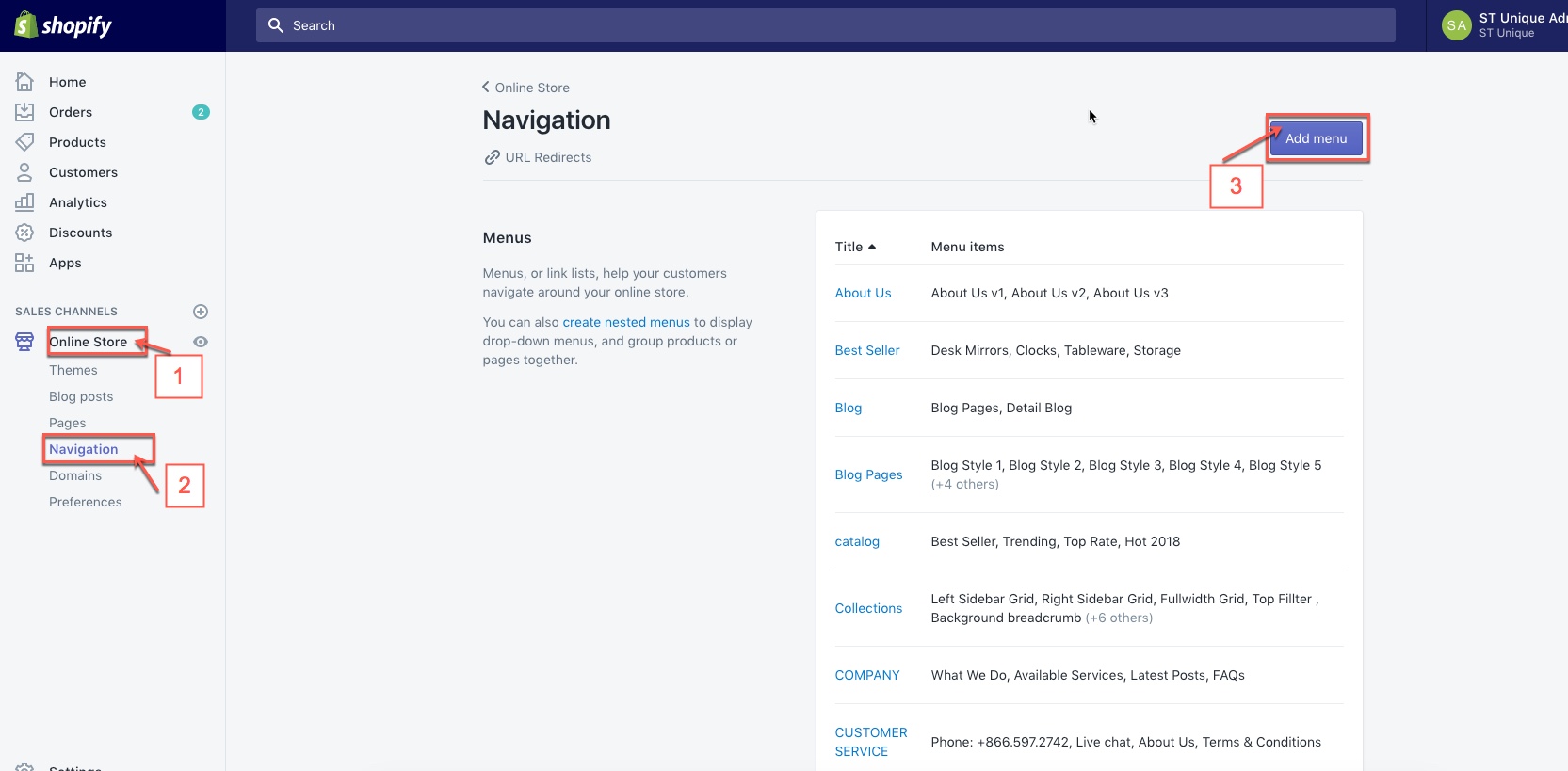Click the SA account avatar
The height and width of the screenshot is (771, 1568).
point(1457,25)
